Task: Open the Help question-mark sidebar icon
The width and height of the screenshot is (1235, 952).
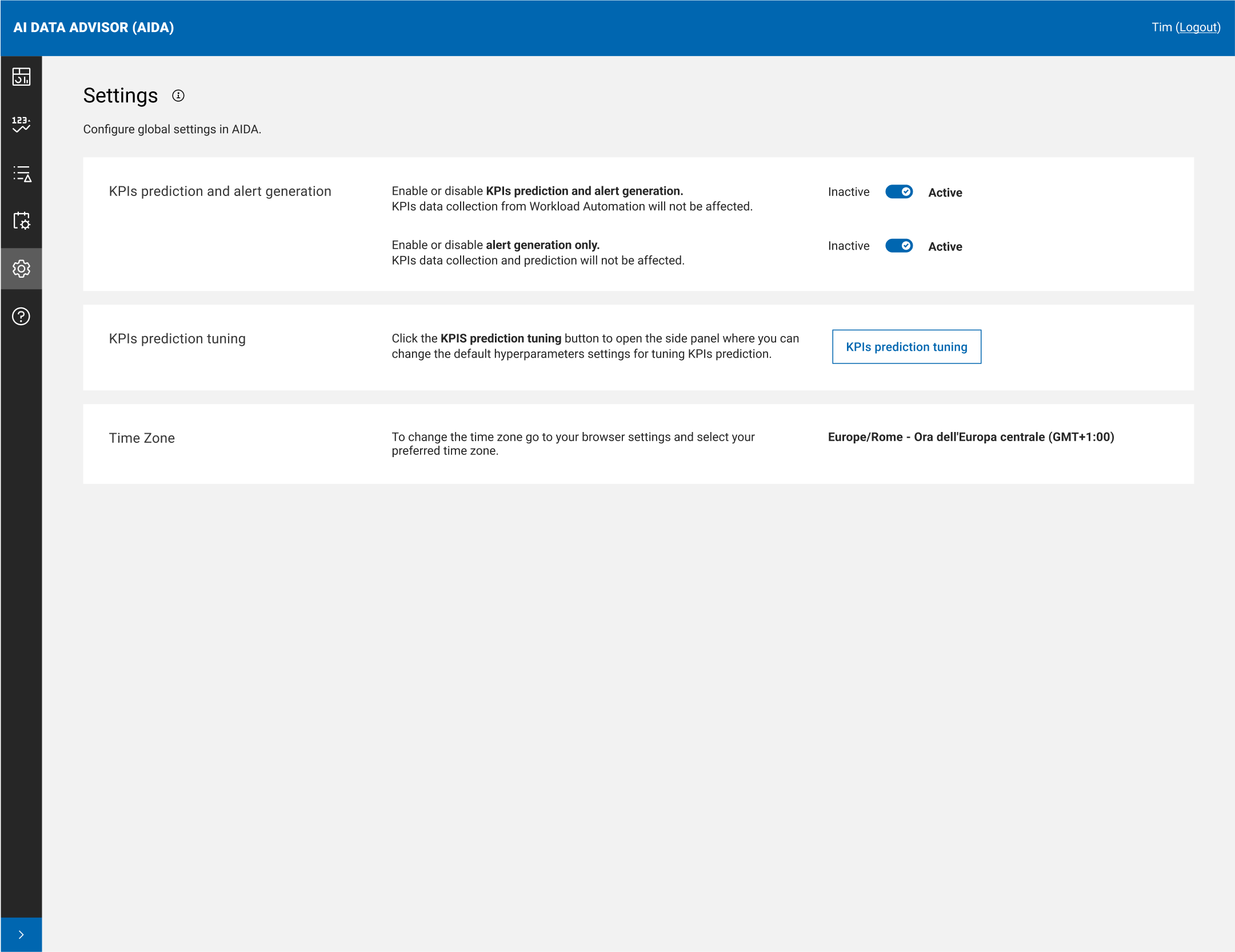Action: click(21, 316)
